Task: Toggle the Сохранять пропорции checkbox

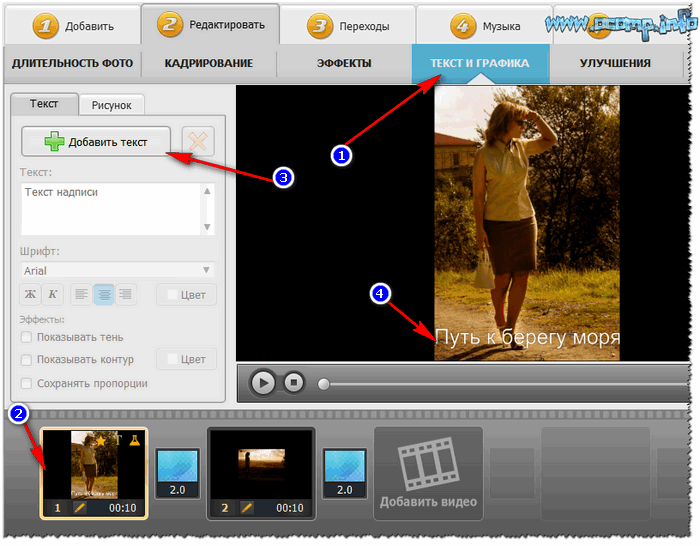Action: point(27,383)
